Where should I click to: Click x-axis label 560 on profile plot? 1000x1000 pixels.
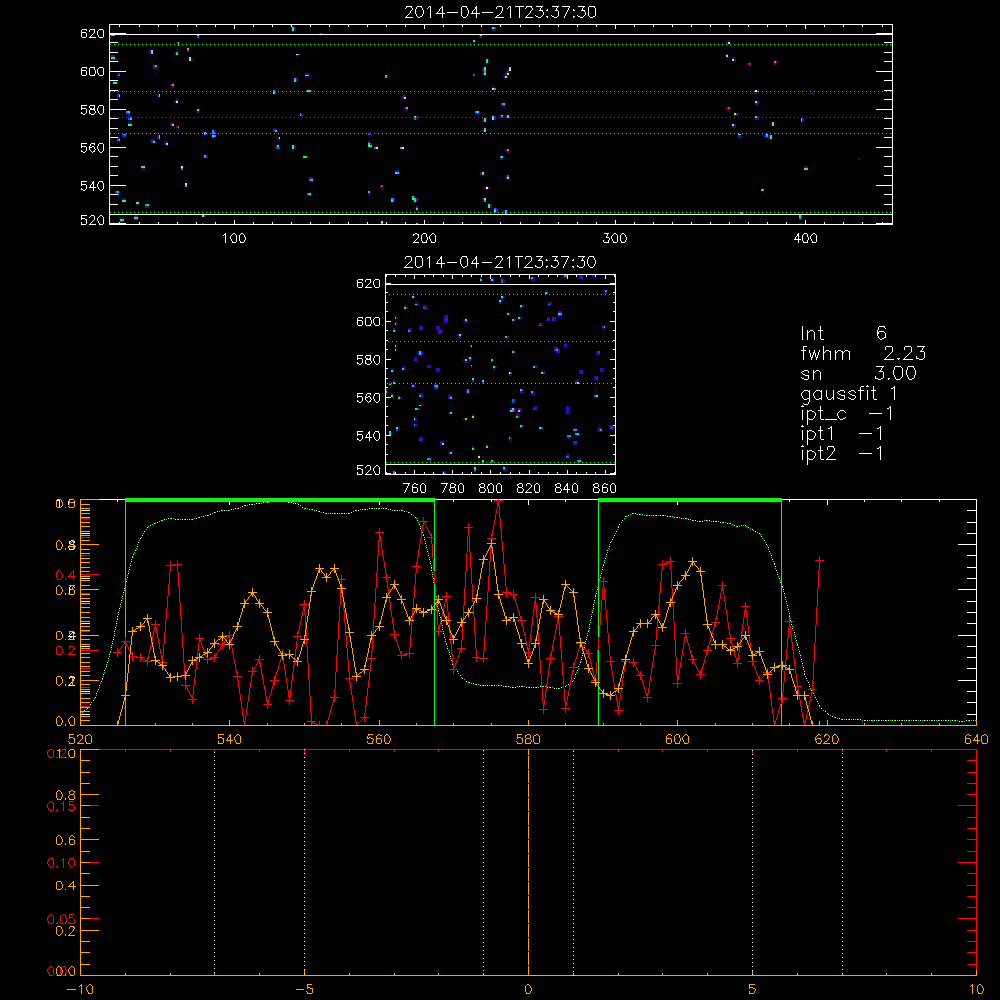click(x=379, y=739)
